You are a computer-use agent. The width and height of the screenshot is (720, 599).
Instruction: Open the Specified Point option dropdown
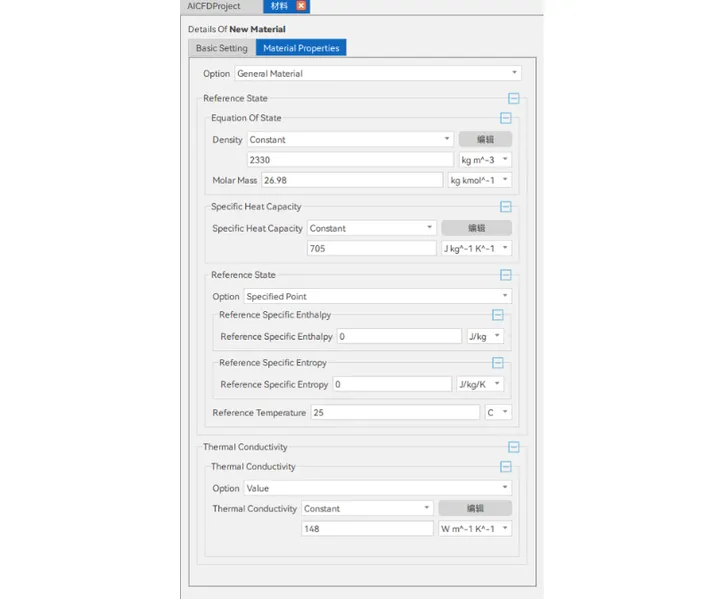(377, 296)
